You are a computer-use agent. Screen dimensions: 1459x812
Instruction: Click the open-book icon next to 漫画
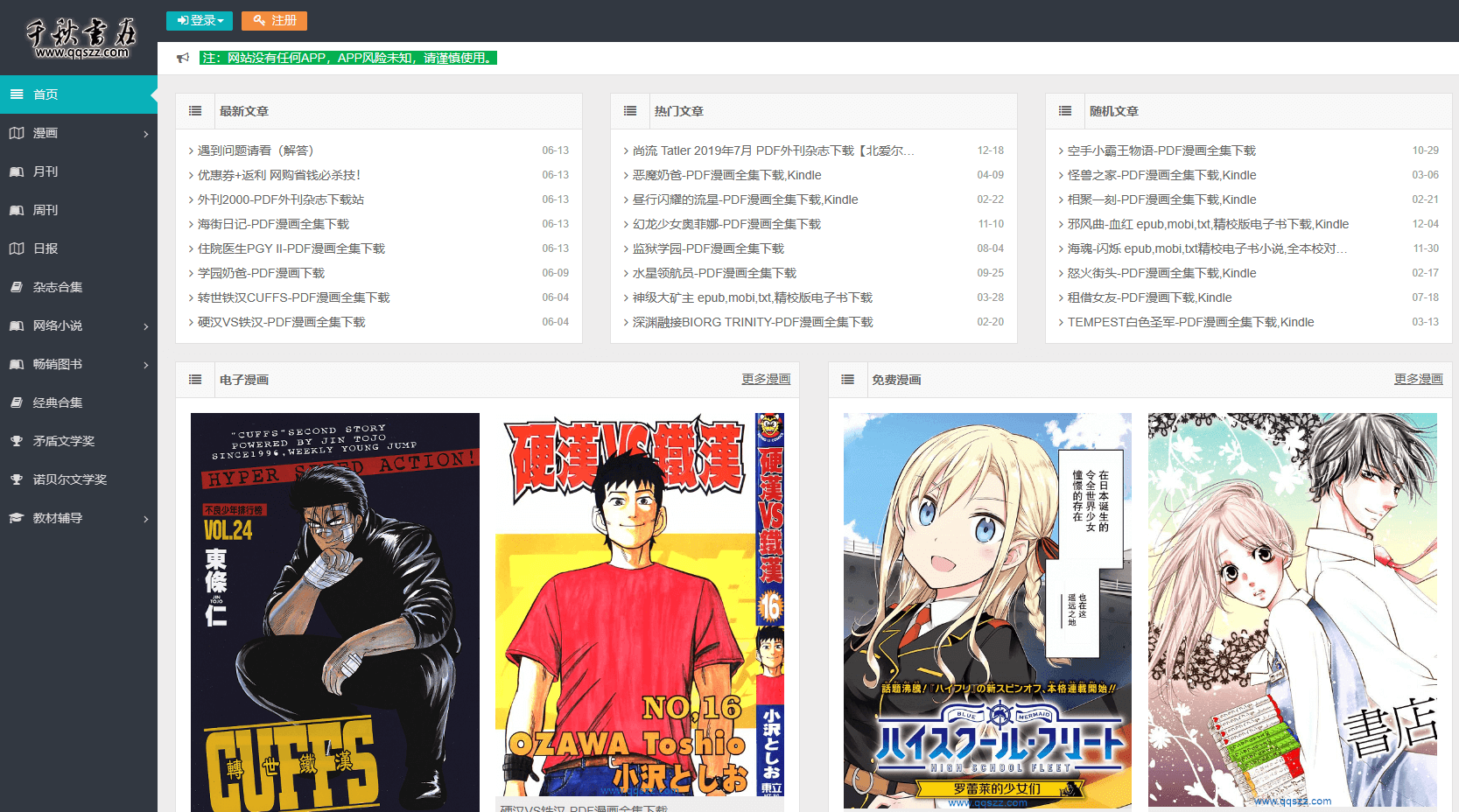tap(17, 133)
